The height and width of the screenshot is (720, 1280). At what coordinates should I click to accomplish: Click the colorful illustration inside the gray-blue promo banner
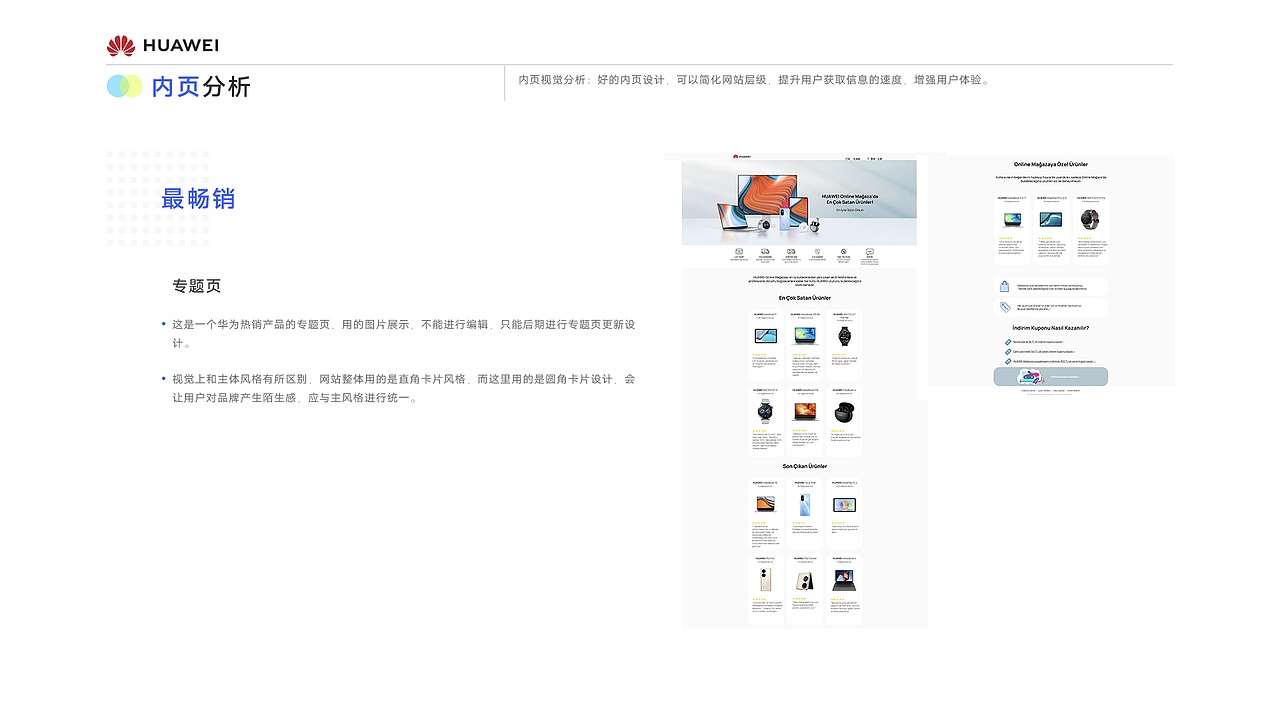1029,377
